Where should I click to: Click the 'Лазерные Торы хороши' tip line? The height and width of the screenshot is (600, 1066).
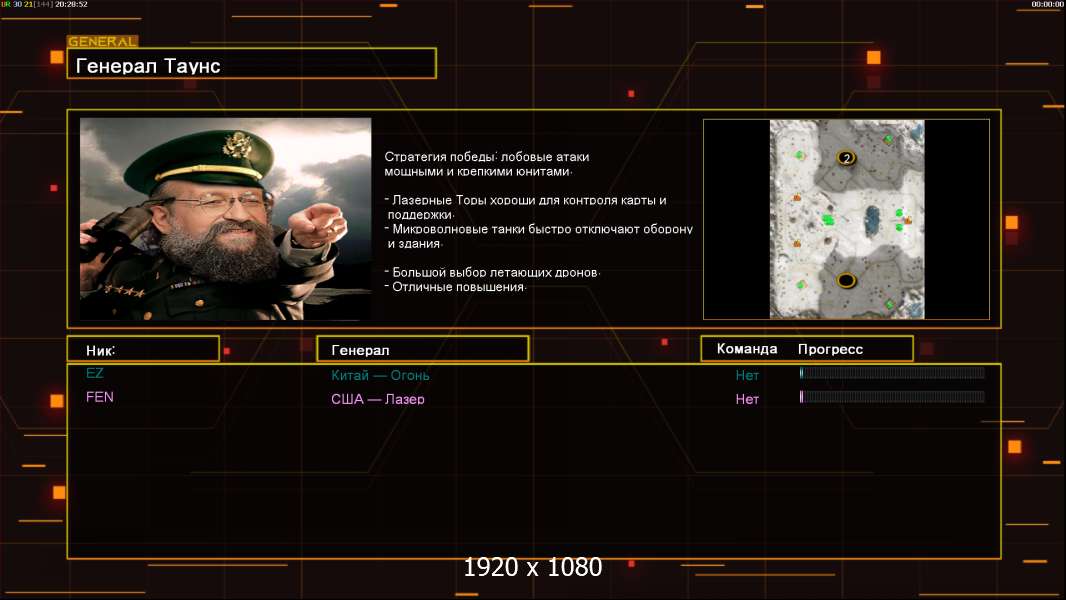pos(526,200)
